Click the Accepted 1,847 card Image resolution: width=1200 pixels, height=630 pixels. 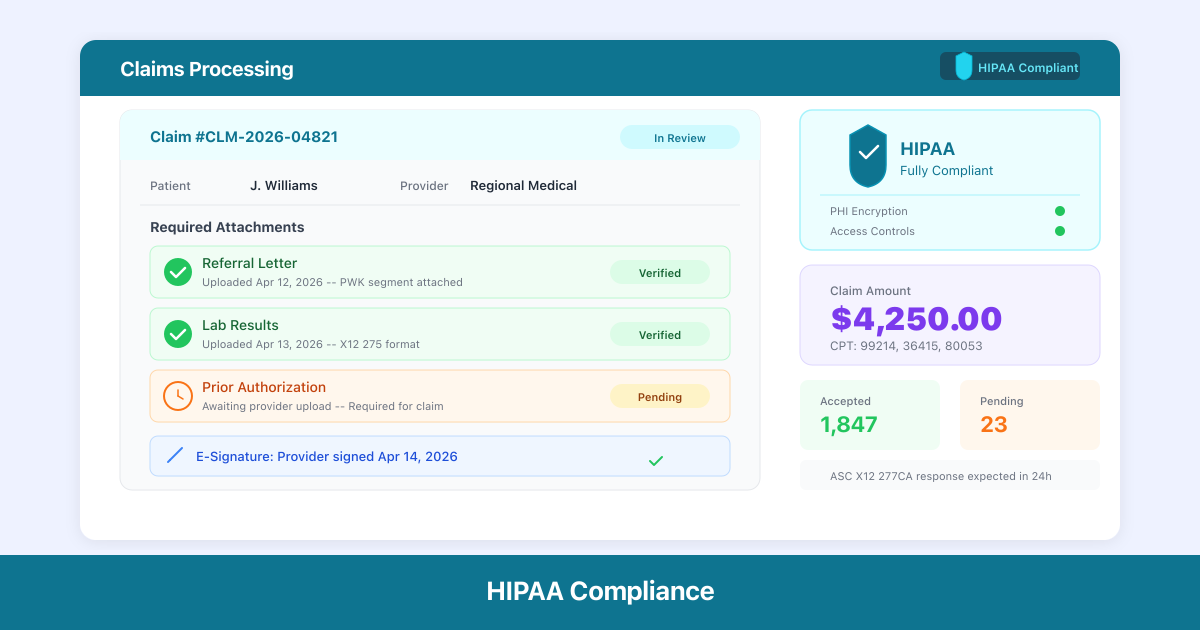tap(870, 414)
